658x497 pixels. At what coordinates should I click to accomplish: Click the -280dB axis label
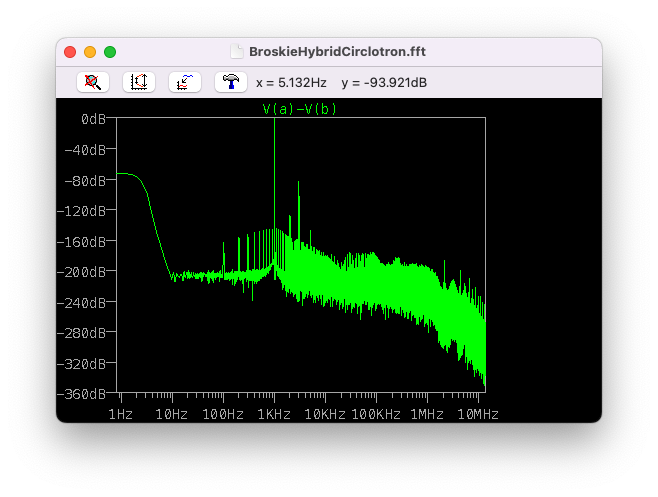tap(81, 333)
